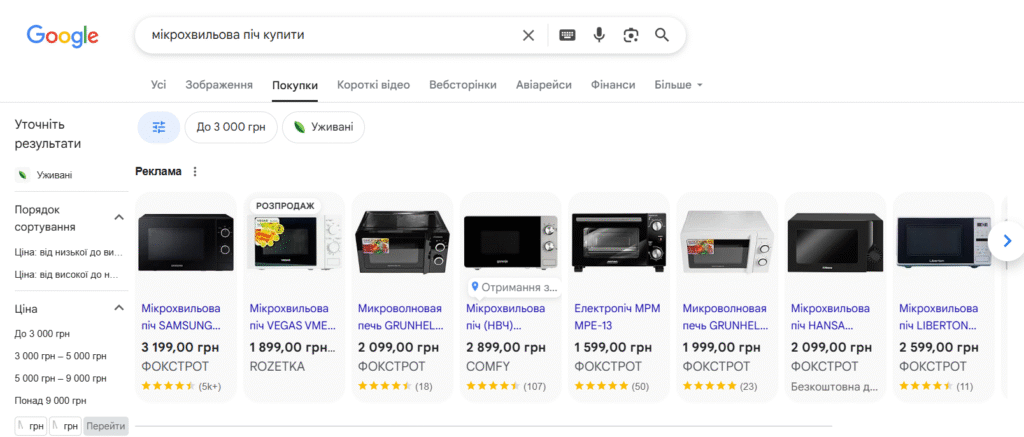Expand the Більше dropdown menu
Screen dimensions: 1024x437
click(678, 85)
